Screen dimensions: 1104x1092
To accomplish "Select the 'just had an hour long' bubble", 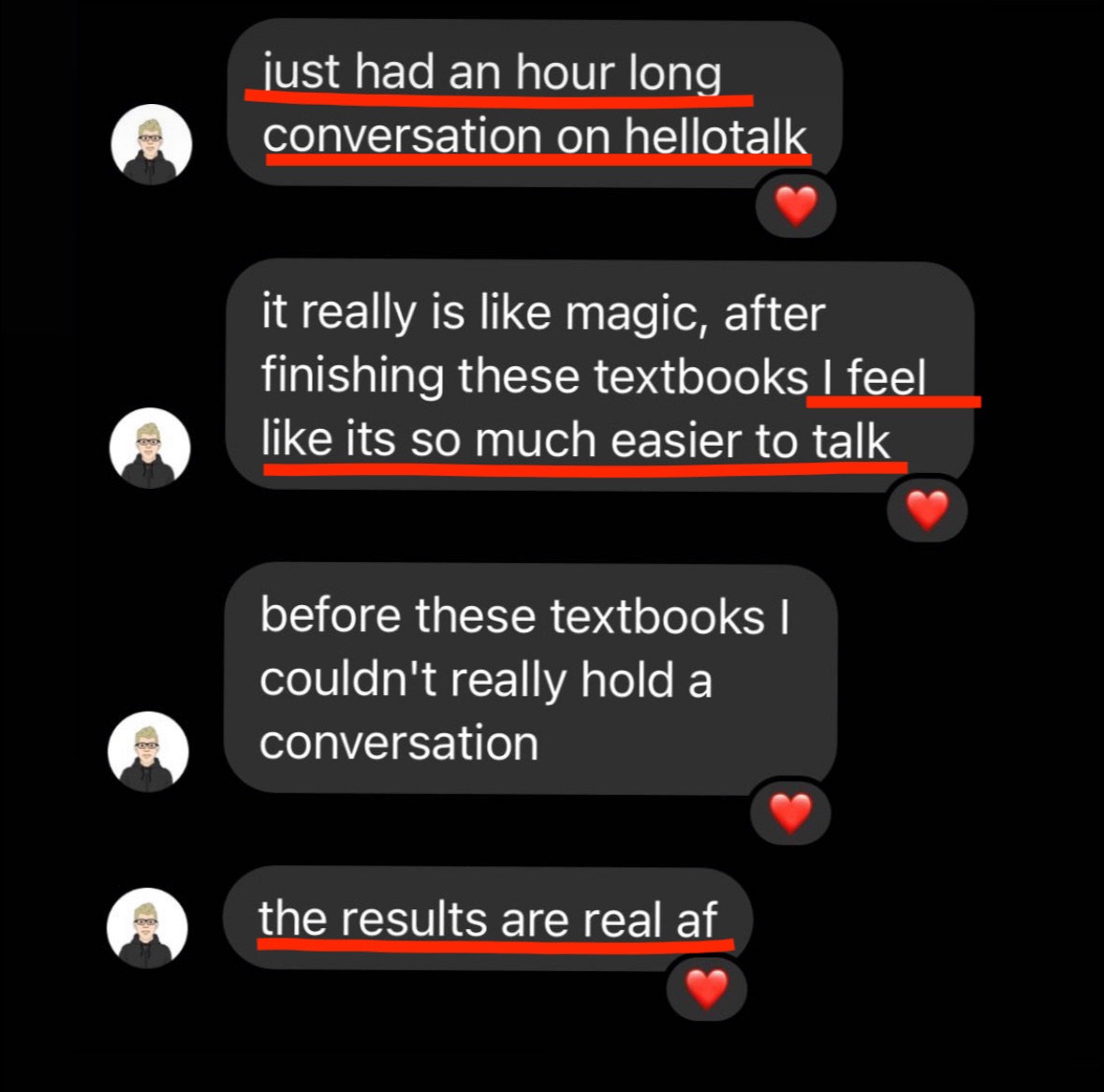I will 535,103.
